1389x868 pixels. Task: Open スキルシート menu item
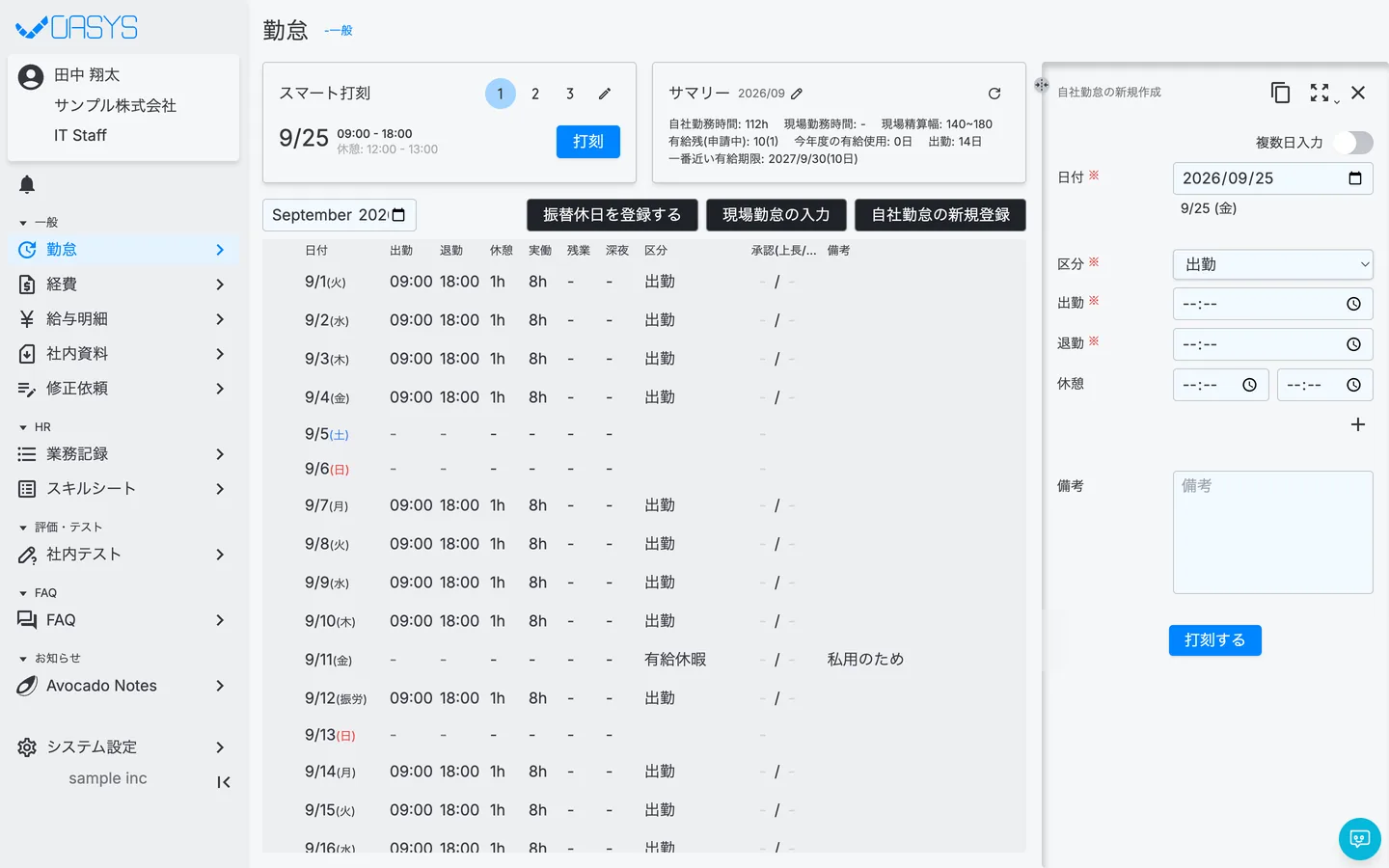[x=123, y=489]
